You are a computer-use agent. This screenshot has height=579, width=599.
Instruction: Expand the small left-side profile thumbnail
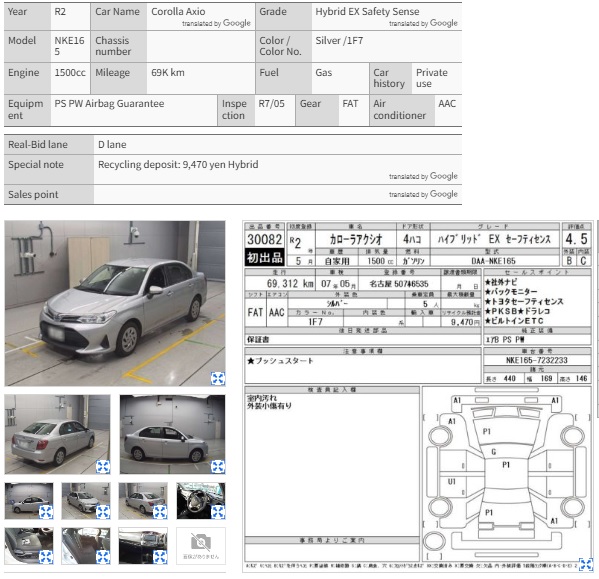[x=46, y=512]
